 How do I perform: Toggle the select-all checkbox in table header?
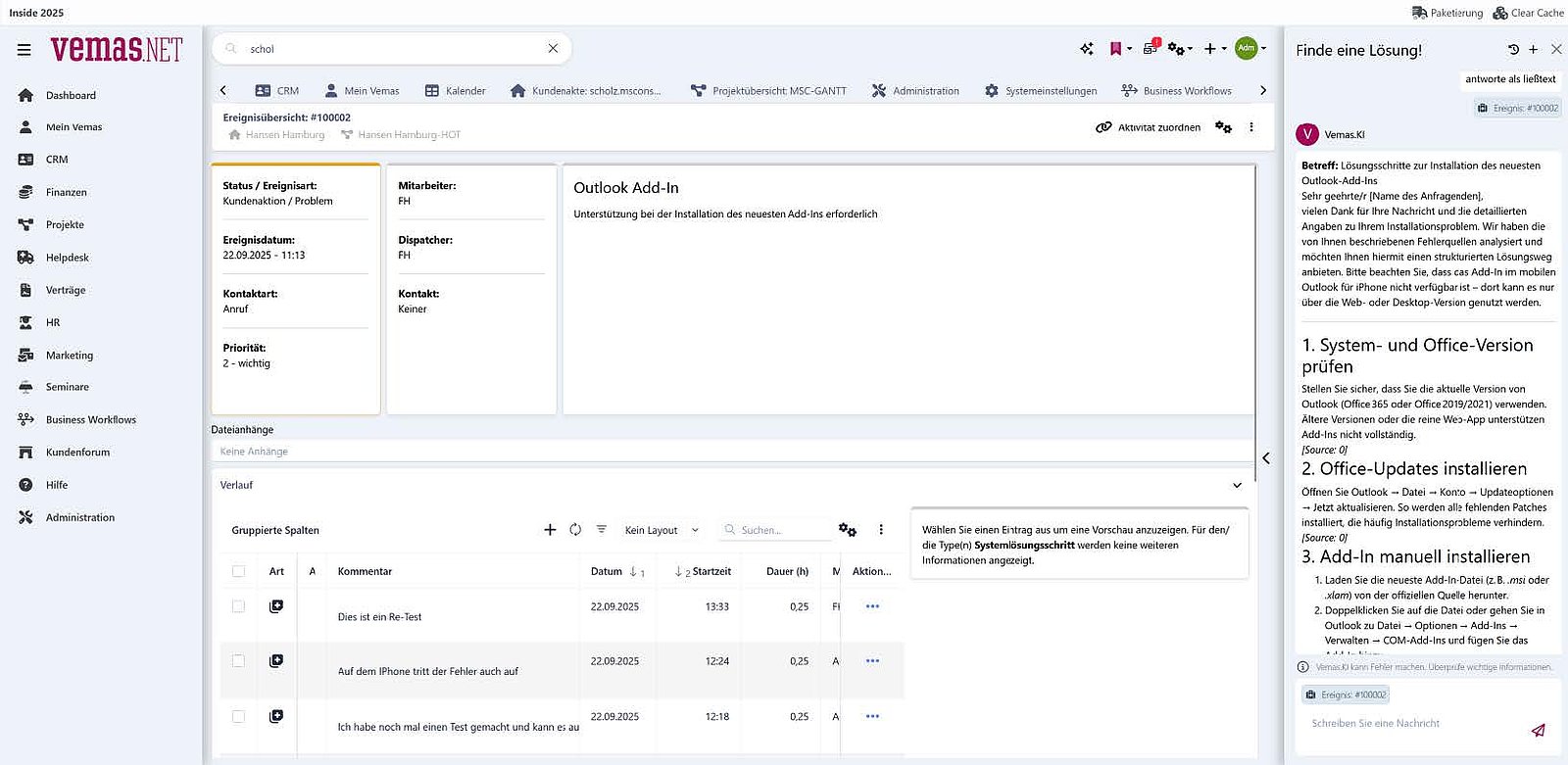pyautogui.click(x=238, y=571)
